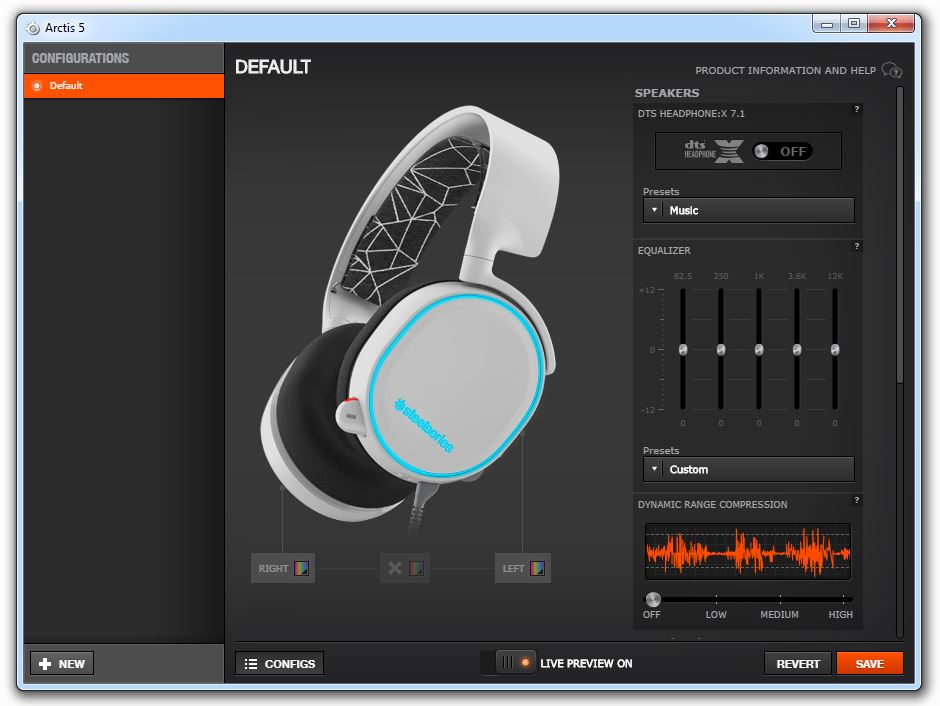The width and height of the screenshot is (940, 706).
Task: Toggle the DTS Headphone:X switch on
Action: coord(782,151)
